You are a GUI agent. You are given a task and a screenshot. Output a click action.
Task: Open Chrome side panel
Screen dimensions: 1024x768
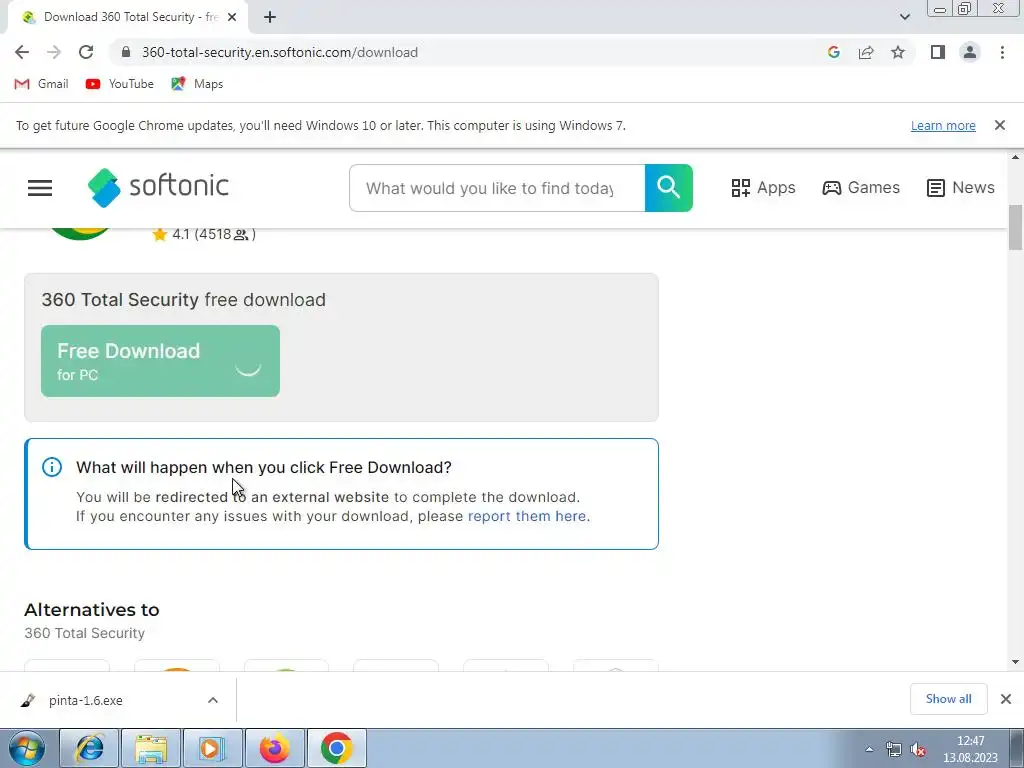[x=938, y=52]
